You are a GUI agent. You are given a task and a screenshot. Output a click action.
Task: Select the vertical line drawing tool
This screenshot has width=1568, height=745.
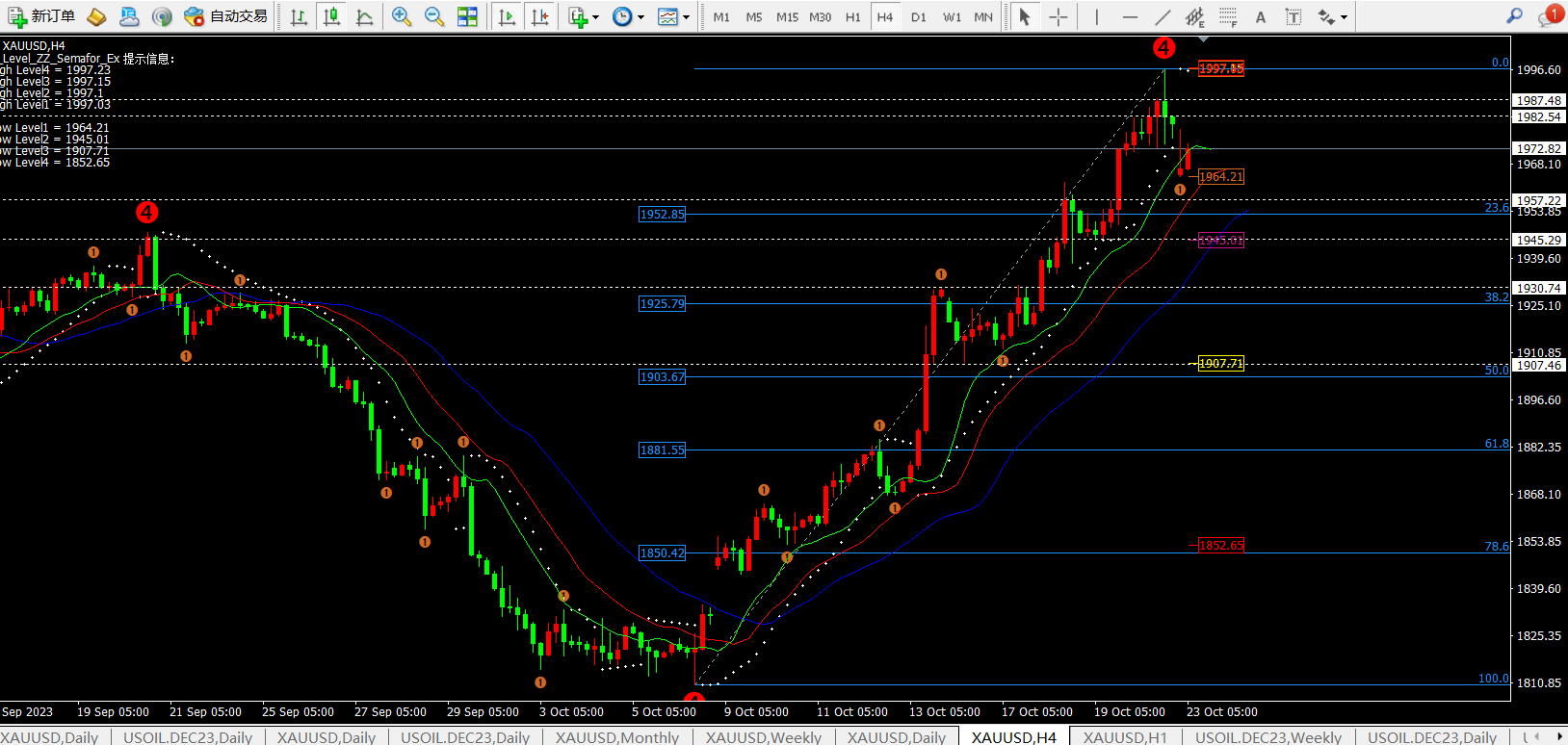[x=1096, y=16]
